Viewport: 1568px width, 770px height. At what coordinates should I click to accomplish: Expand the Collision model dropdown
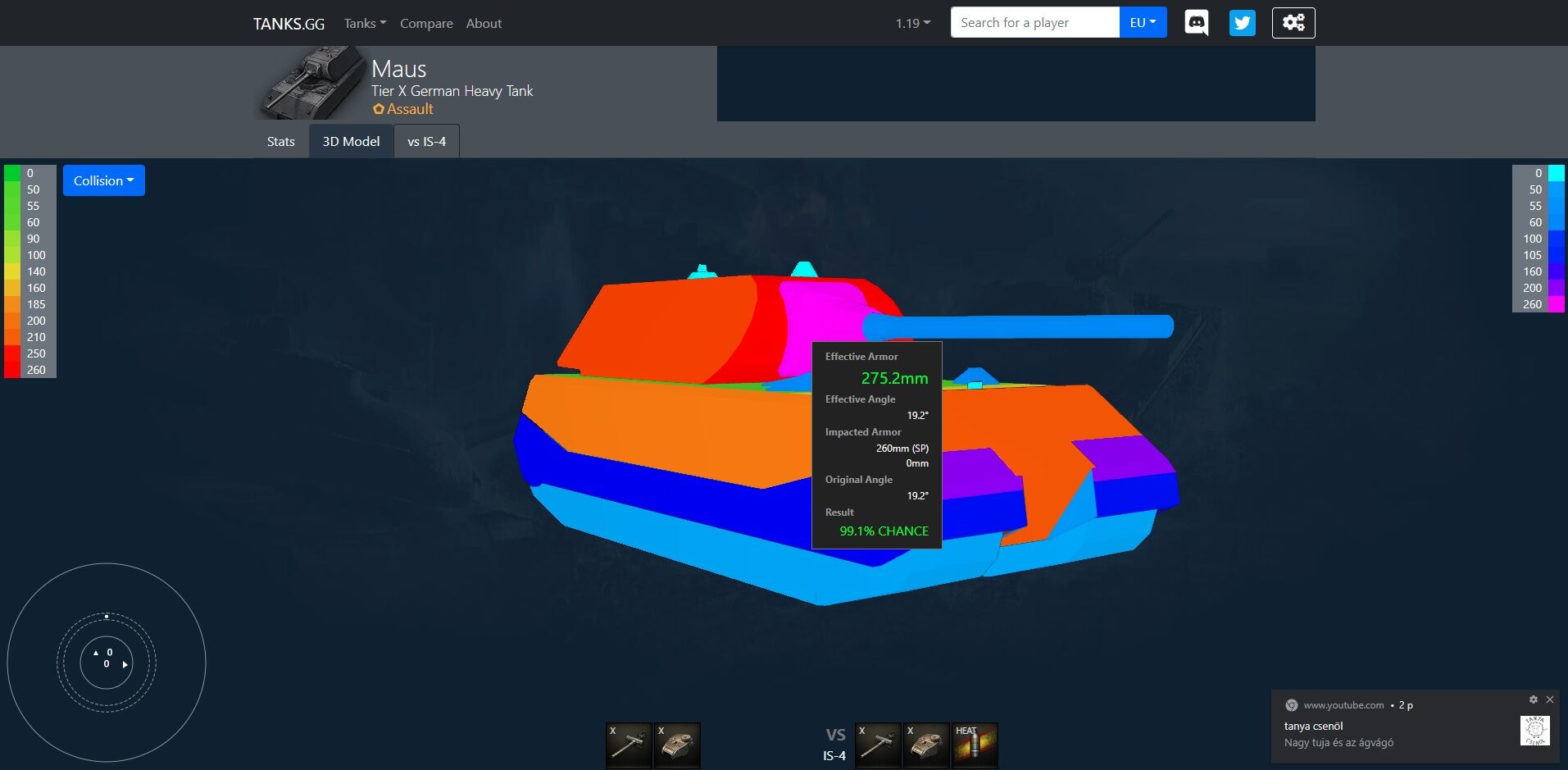tap(104, 180)
